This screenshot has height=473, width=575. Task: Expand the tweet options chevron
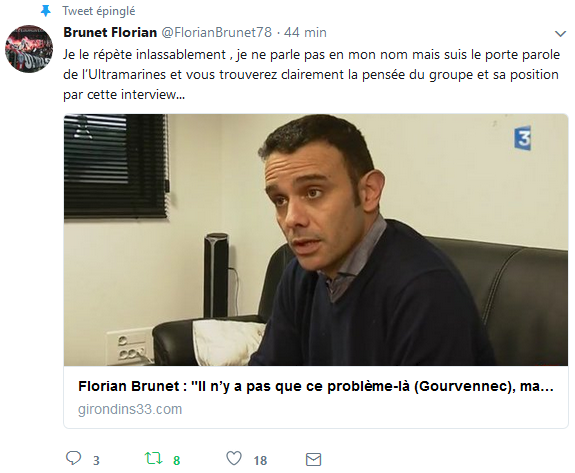[x=560, y=34]
